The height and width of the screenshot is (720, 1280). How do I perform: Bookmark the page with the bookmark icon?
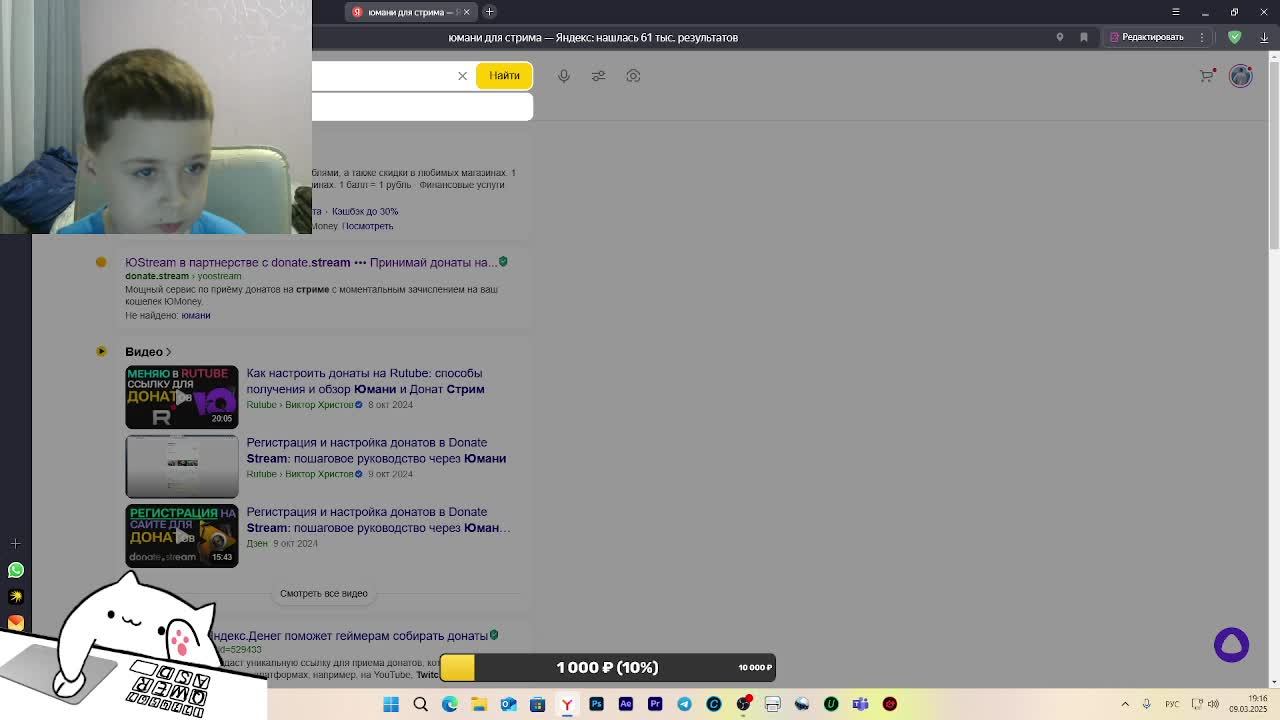pyautogui.click(x=1084, y=37)
